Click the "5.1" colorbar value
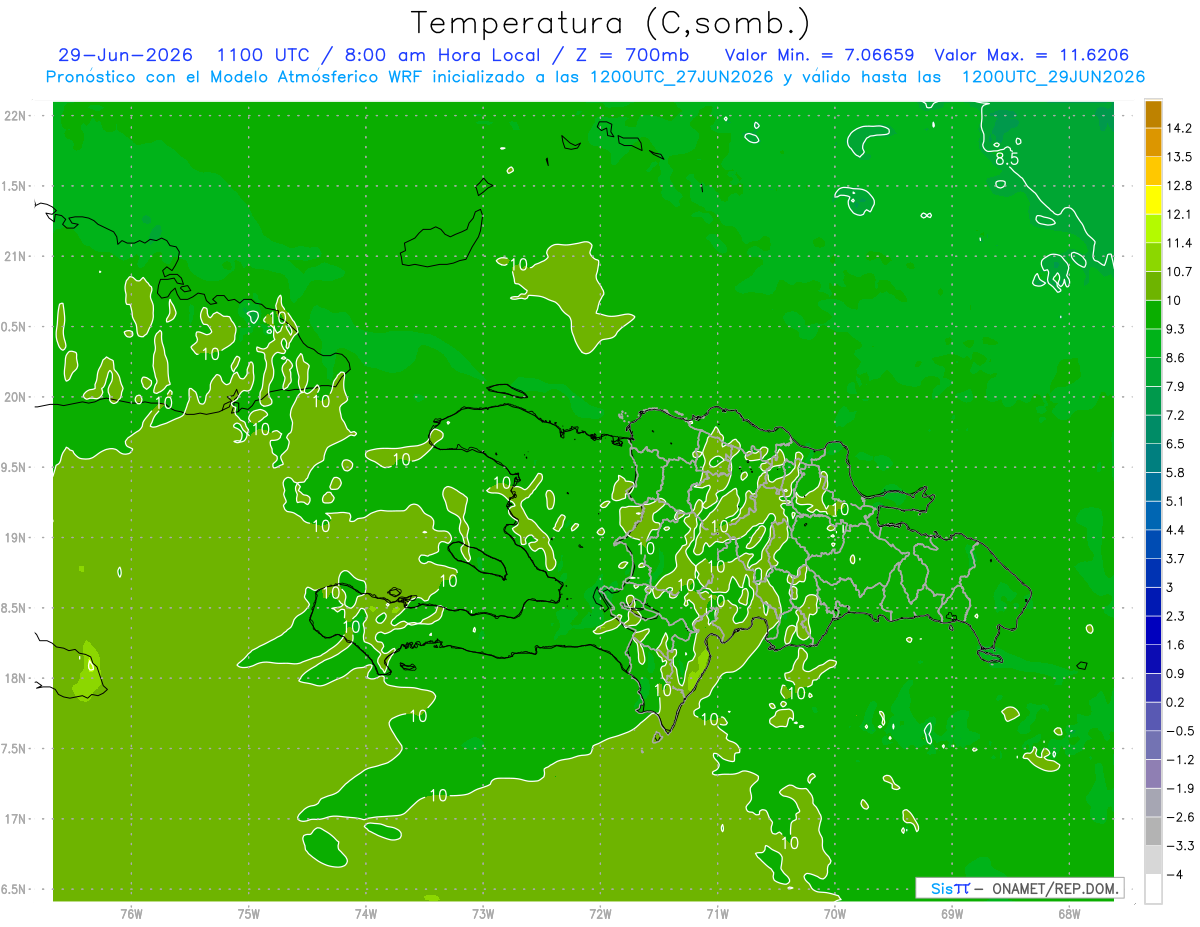Screen dimensions: 1200x927 (1175, 501)
